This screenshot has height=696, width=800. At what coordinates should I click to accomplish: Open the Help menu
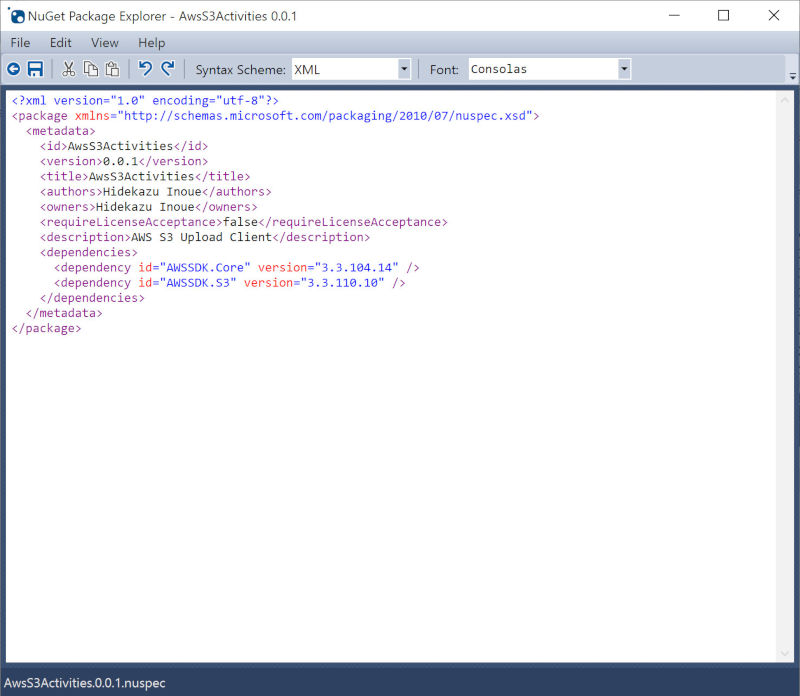(x=152, y=43)
